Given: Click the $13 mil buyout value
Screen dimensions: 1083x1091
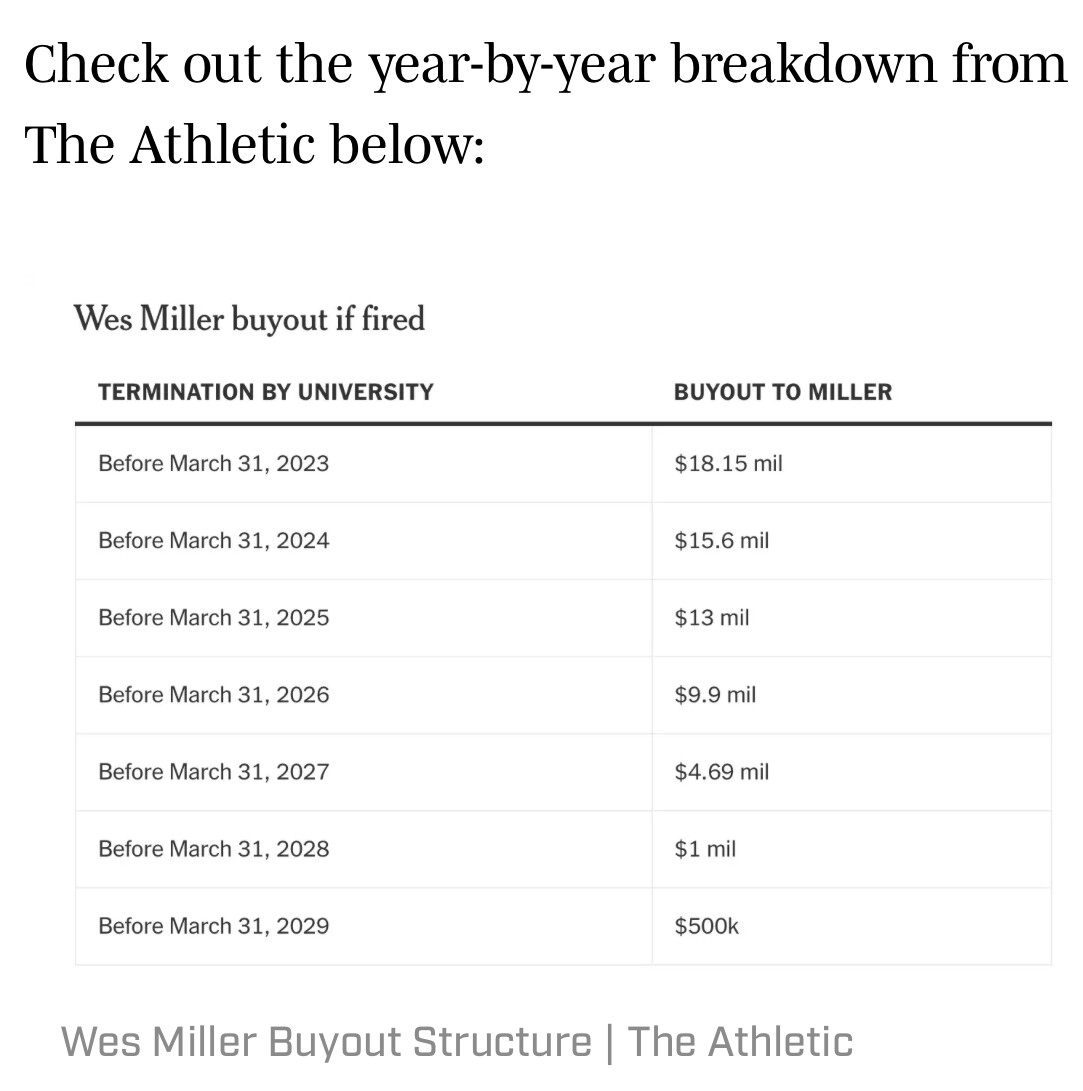Looking at the screenshot, I should pyautogui.click(x=712, y=617).
